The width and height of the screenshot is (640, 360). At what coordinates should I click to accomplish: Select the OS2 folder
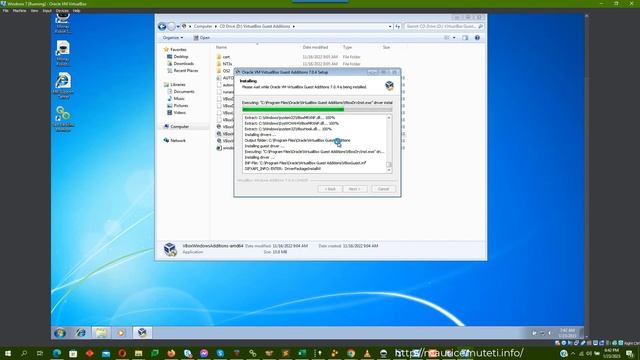[226, 71]
